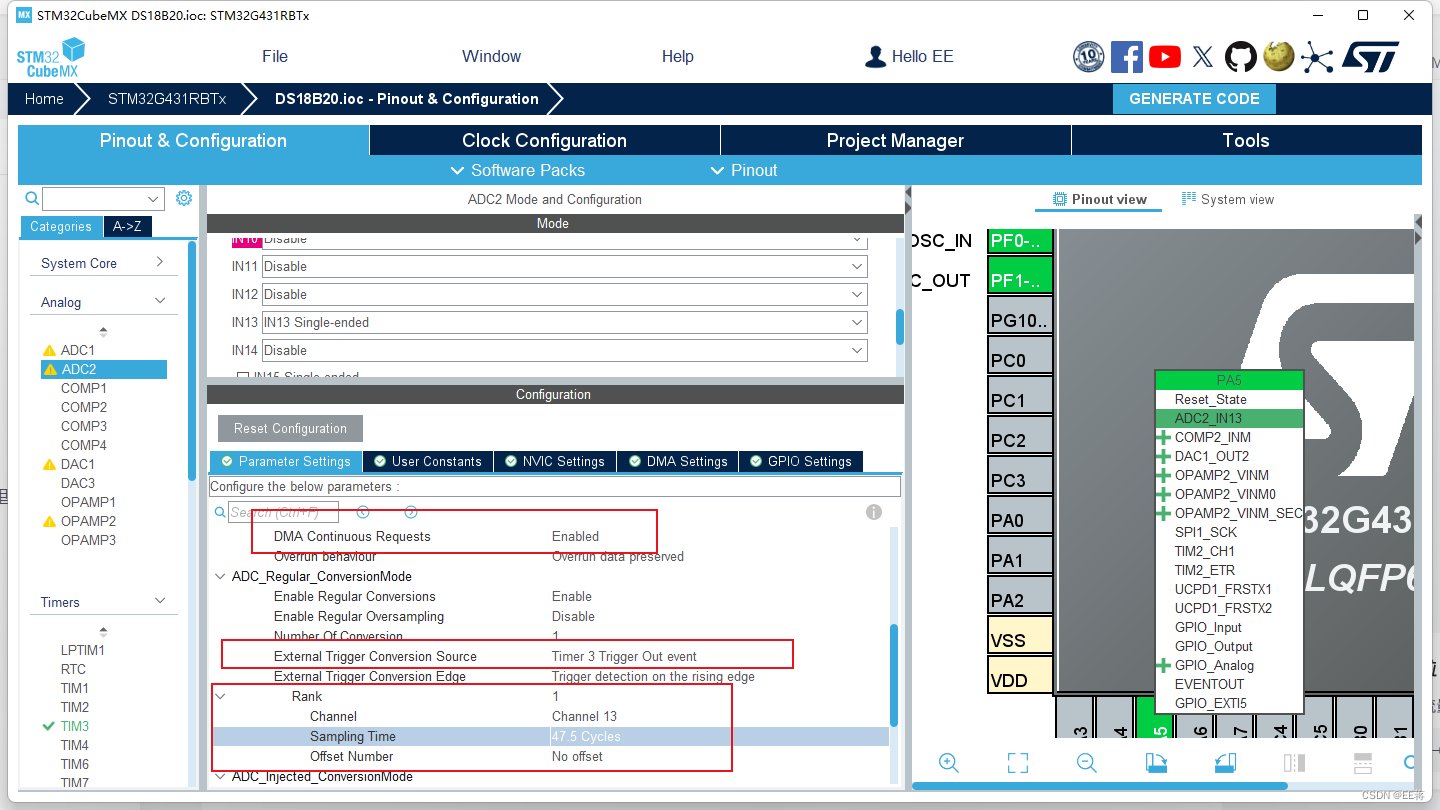Switch to the A->Z list tab

(x=127, y=227)
